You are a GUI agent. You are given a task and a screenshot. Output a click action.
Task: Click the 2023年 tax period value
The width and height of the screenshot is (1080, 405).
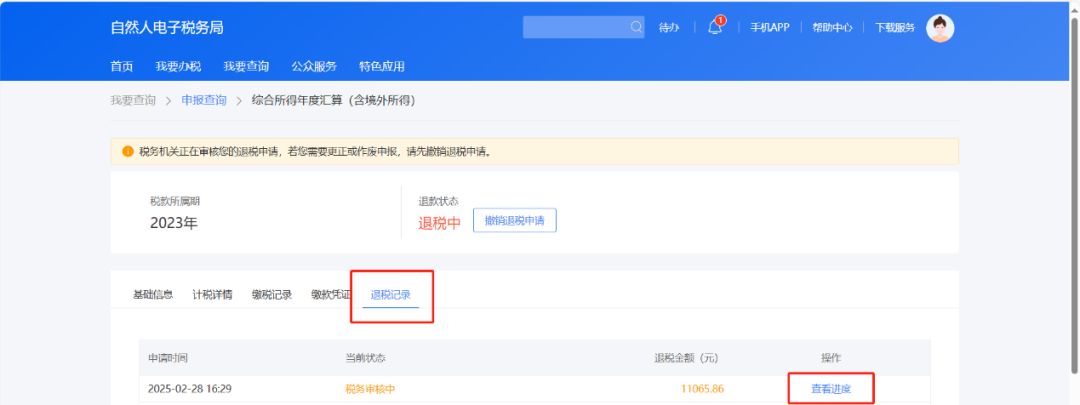click(174, 223)
